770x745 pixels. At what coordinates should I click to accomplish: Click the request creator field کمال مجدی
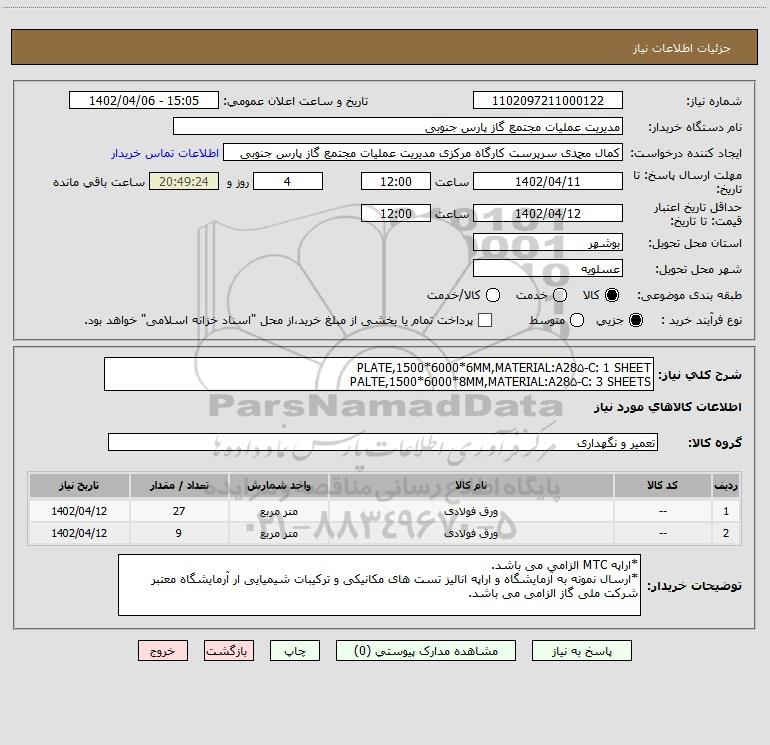click(x=423, y=152)
